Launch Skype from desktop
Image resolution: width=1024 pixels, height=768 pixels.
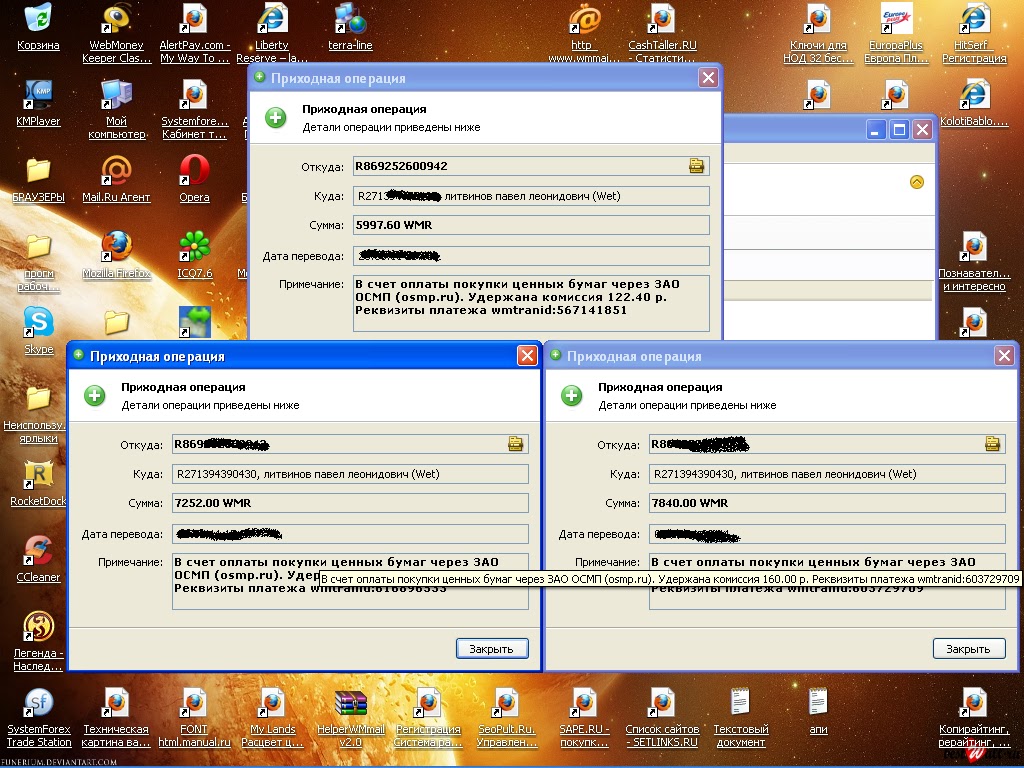(x=39, y=330)
